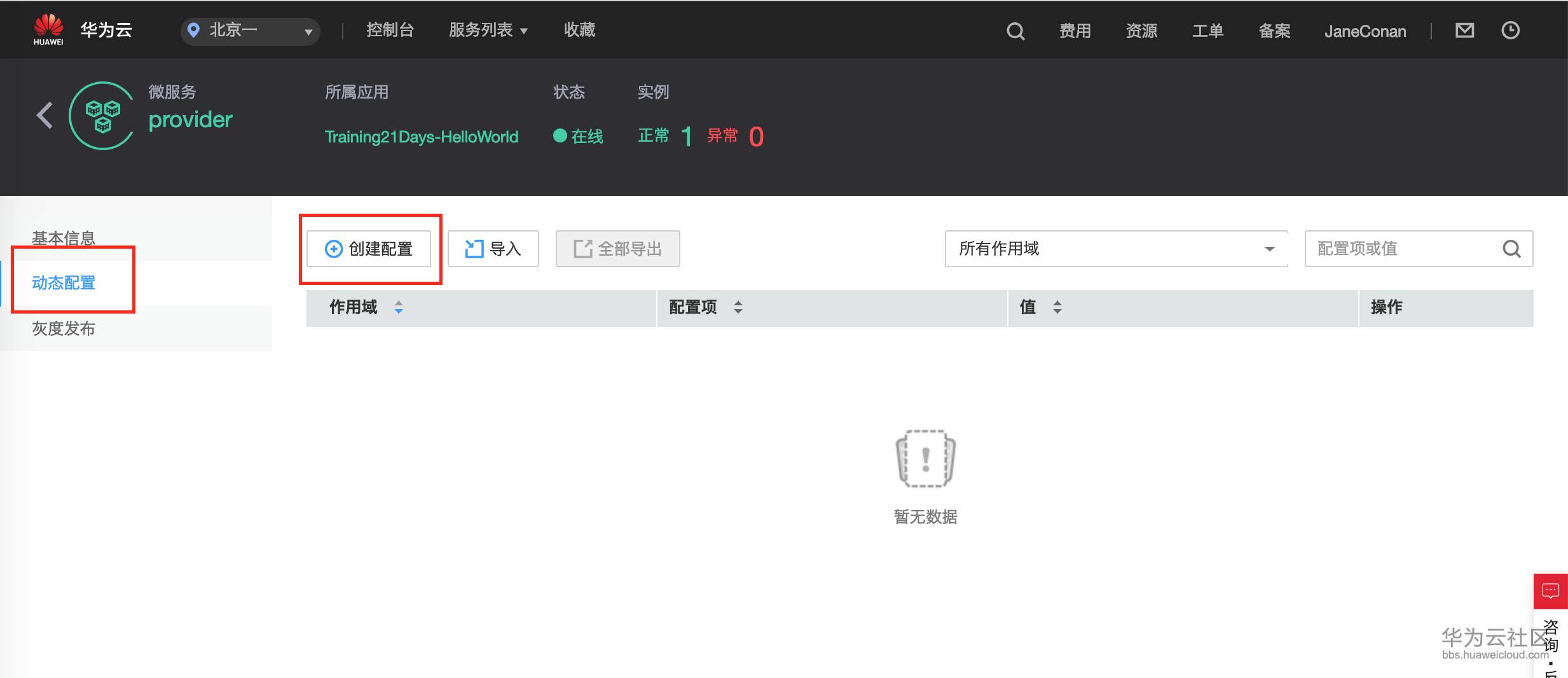Click the provider microservice hexagon icon
The width and height of the screenshot is (1568, 678).
coord(102,116)
